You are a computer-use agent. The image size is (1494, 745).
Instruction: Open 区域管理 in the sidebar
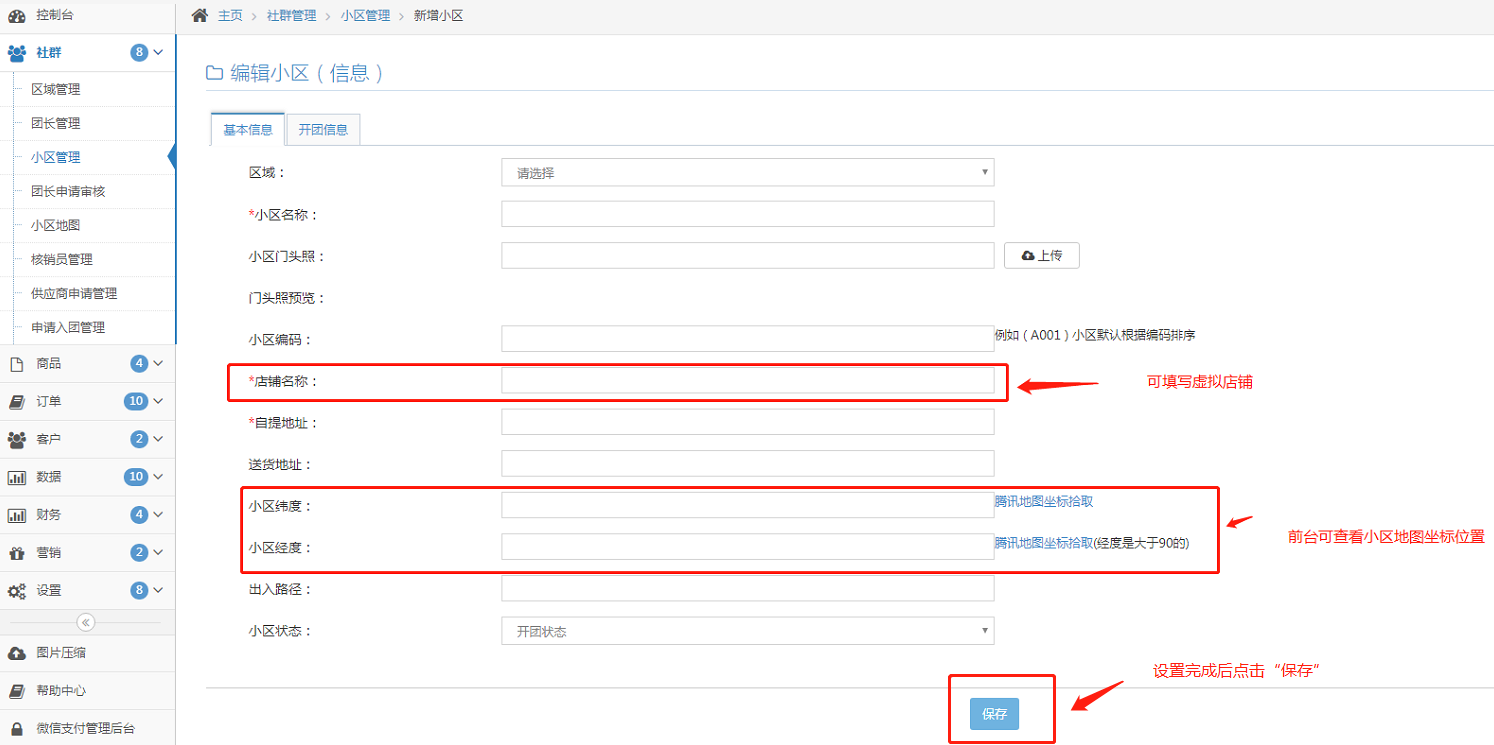point(55,89)
